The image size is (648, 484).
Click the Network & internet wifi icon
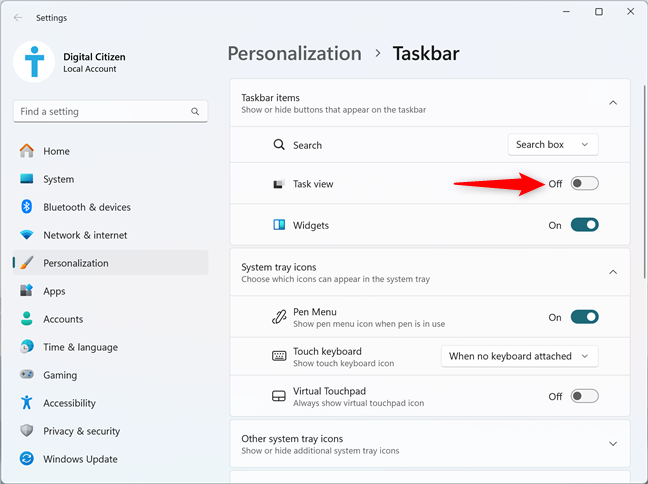pyautogui.click(x=27, y=235)
